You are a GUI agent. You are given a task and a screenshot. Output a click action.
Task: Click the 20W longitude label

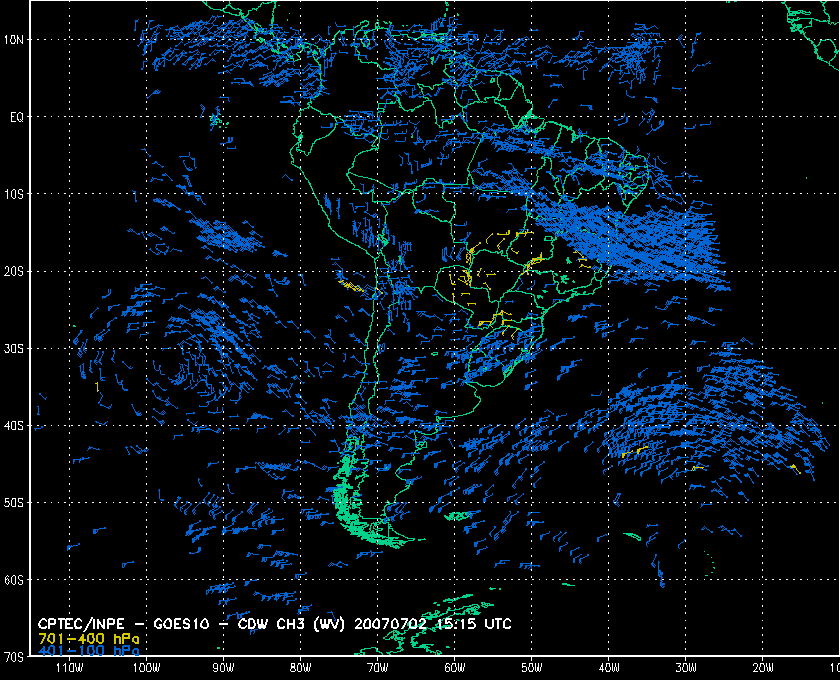(x=763, y=668)
